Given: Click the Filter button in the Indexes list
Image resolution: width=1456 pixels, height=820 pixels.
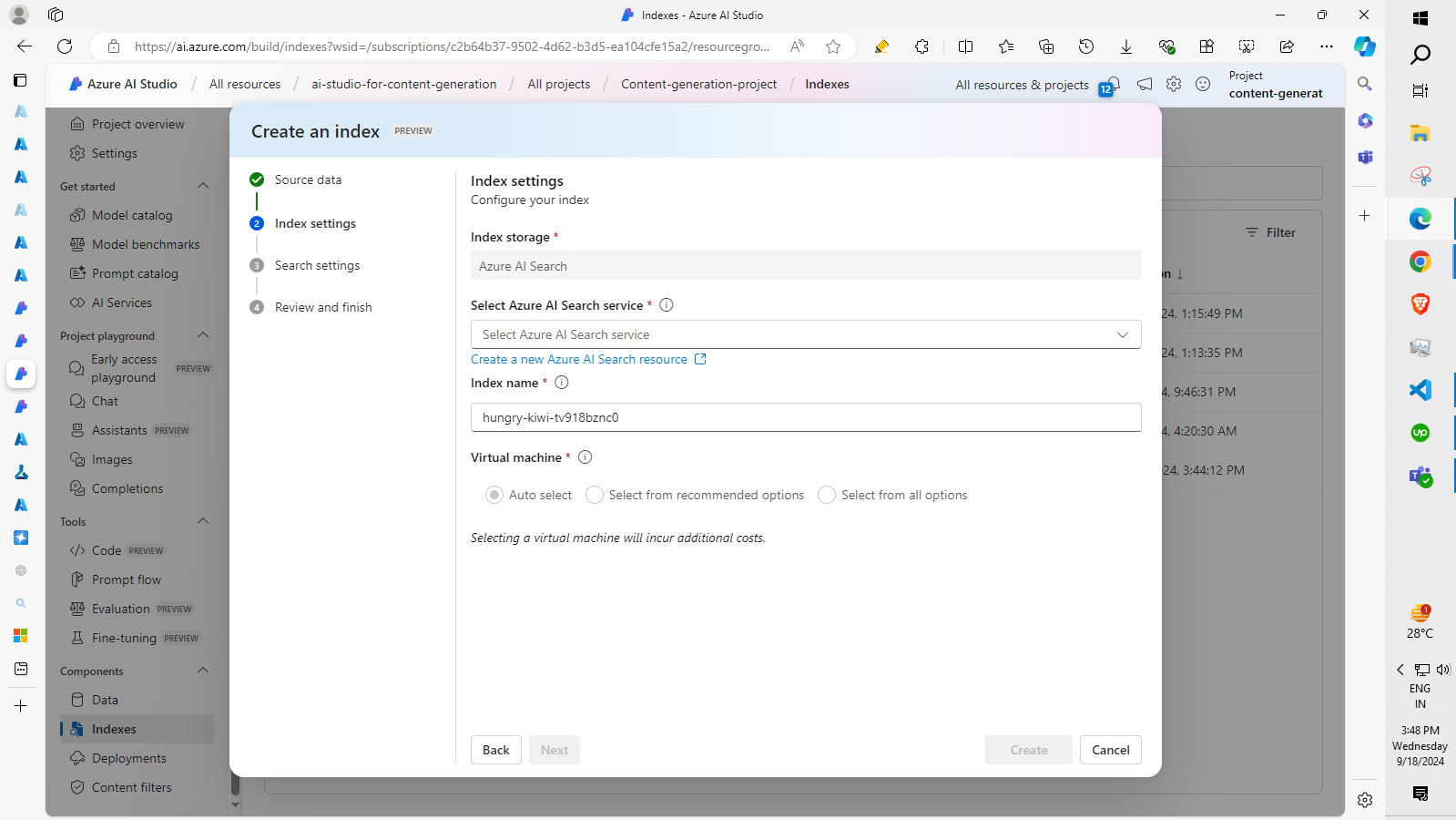Looking at the screenshot, I should click(x=1271, y=232).
